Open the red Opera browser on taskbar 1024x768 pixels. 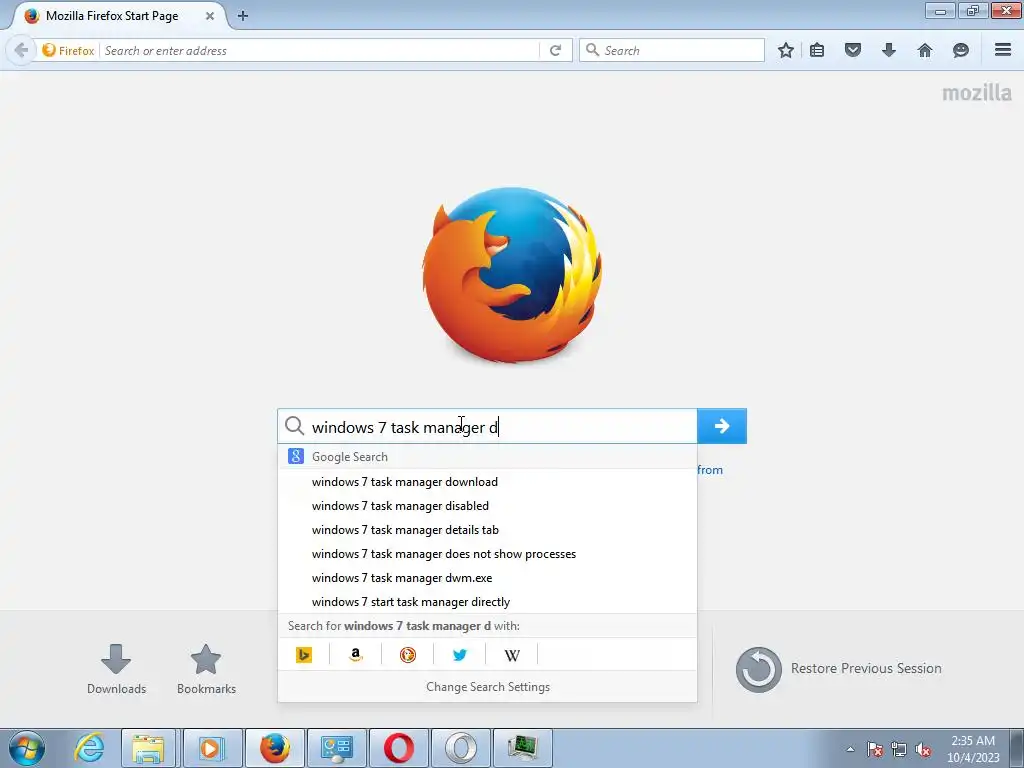coord(399,748)
